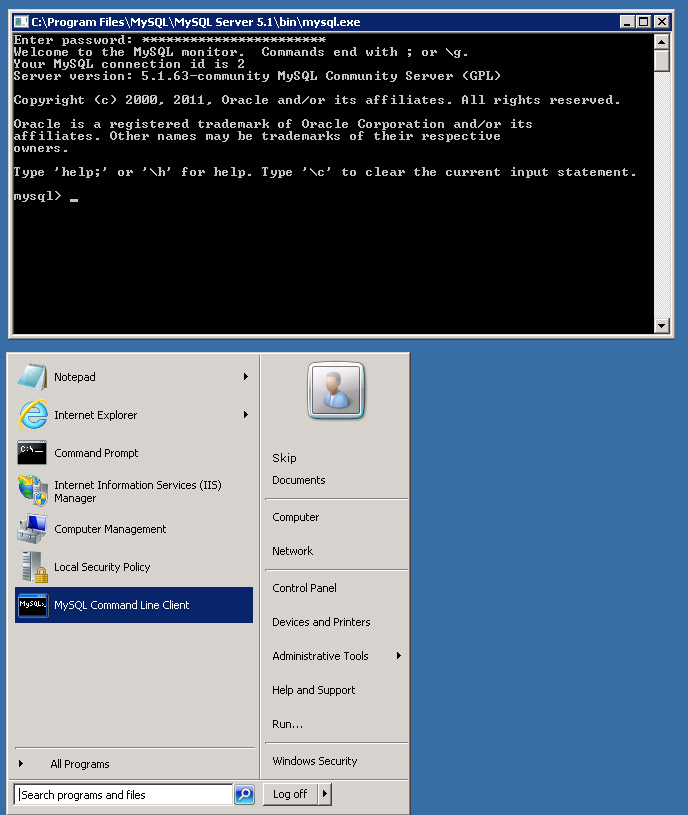Image resolution: width=688 pixels, height=815 pixels.
Task: Open the Skip user folder link
Action: click(x=284, y=458)
